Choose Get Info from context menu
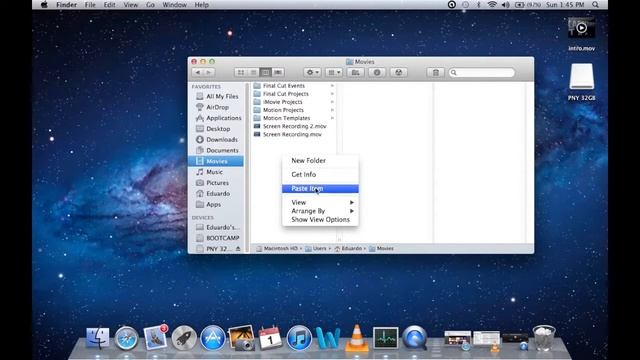Viewport: 640px width, 360px height. tap(320, 174)
